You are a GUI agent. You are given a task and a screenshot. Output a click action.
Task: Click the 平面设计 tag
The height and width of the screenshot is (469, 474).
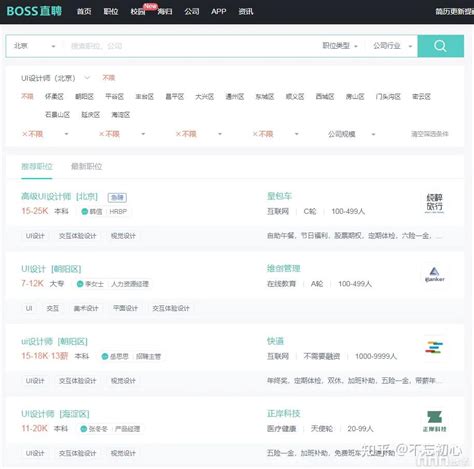pyautogui.click(x=125, y=308)
